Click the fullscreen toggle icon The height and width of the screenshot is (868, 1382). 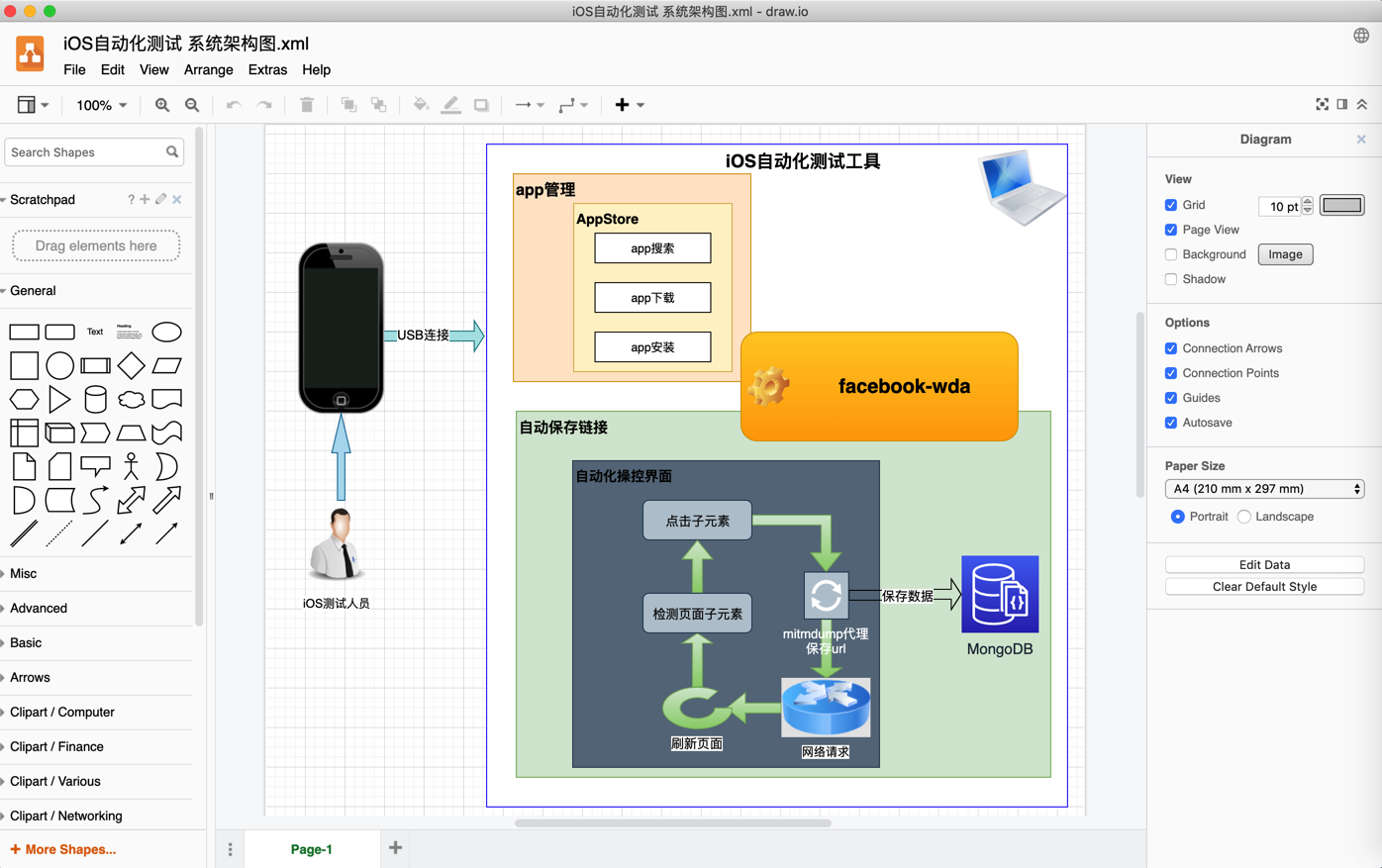pyautogui.click(x=1323, y=104)
